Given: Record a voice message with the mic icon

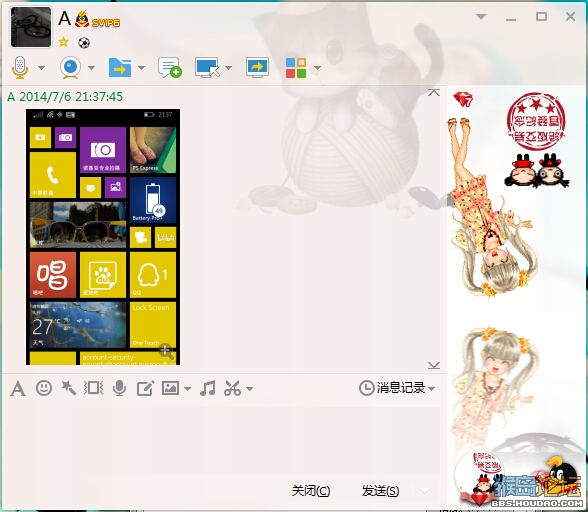Looking at the screenshot, I should point(119,388).
